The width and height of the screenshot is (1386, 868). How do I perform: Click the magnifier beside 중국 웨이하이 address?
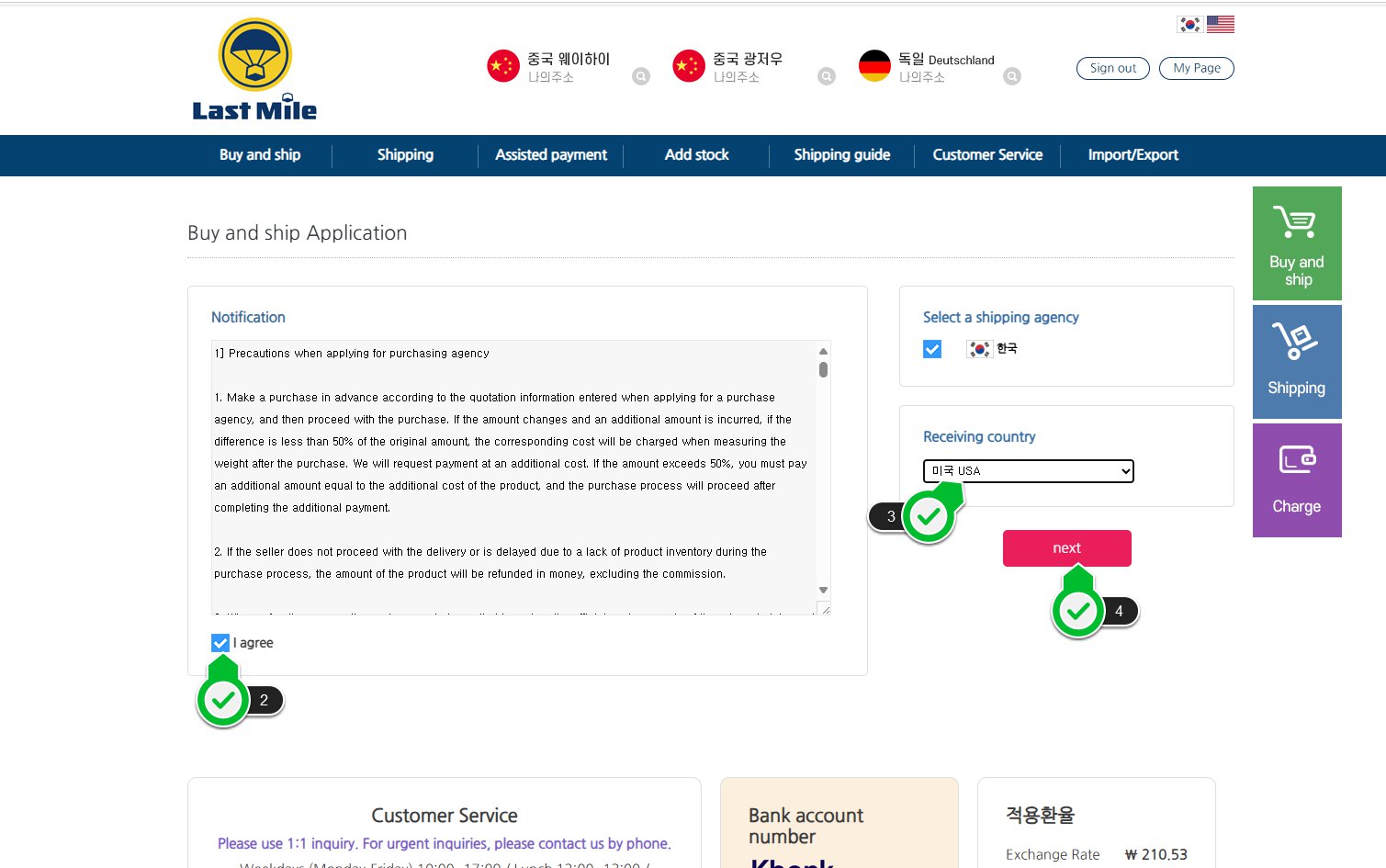(x=641, y=76)
